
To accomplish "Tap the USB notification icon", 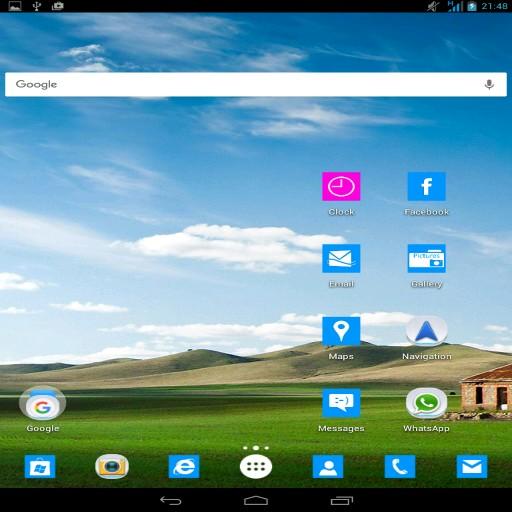I will 37,6.
